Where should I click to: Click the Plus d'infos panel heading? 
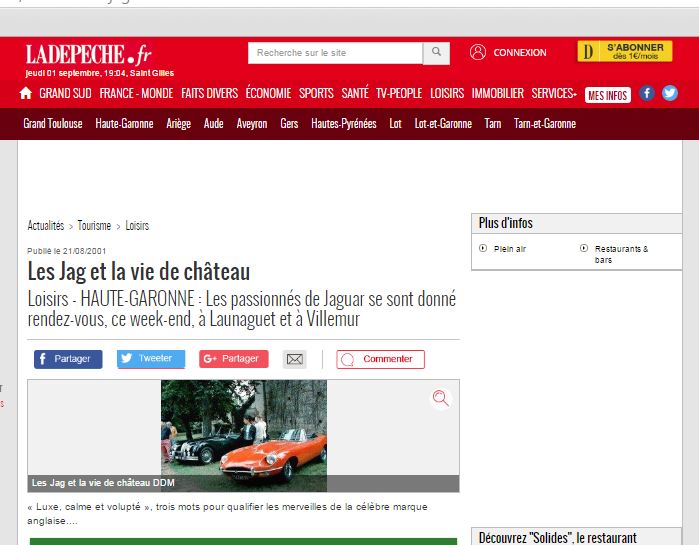[506, 223]
